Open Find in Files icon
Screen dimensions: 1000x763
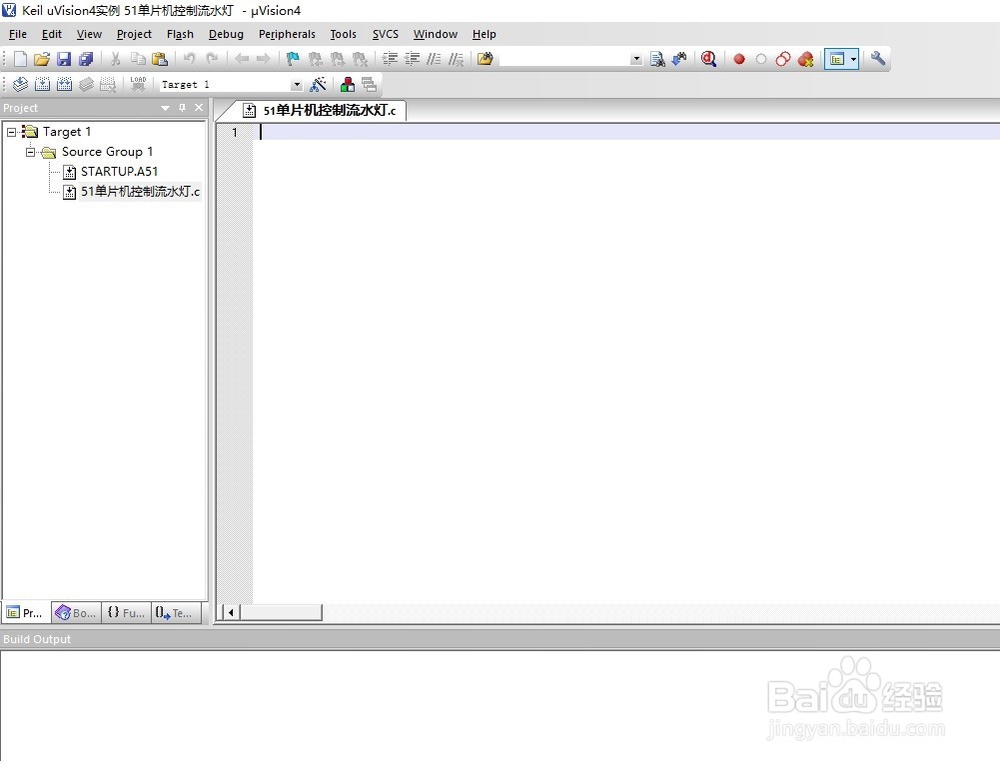point(485,59)
